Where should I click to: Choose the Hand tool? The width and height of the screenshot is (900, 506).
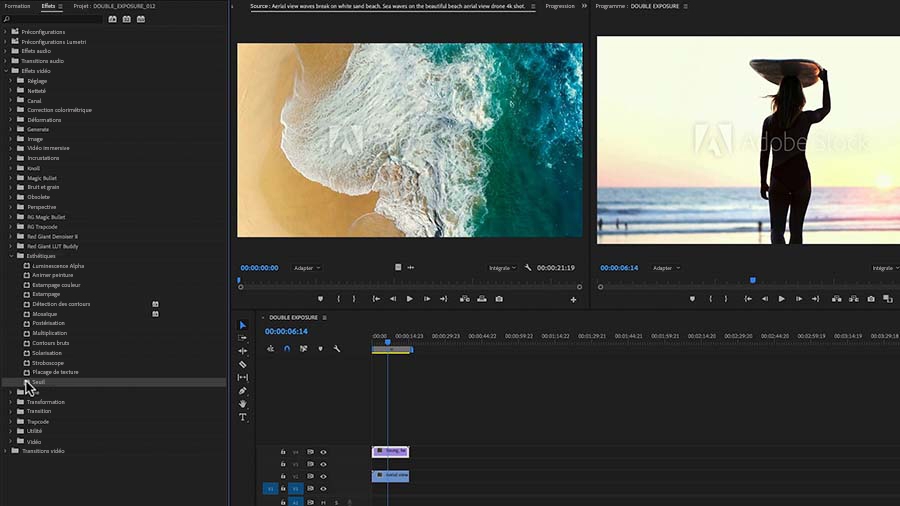tap(243, 404)
